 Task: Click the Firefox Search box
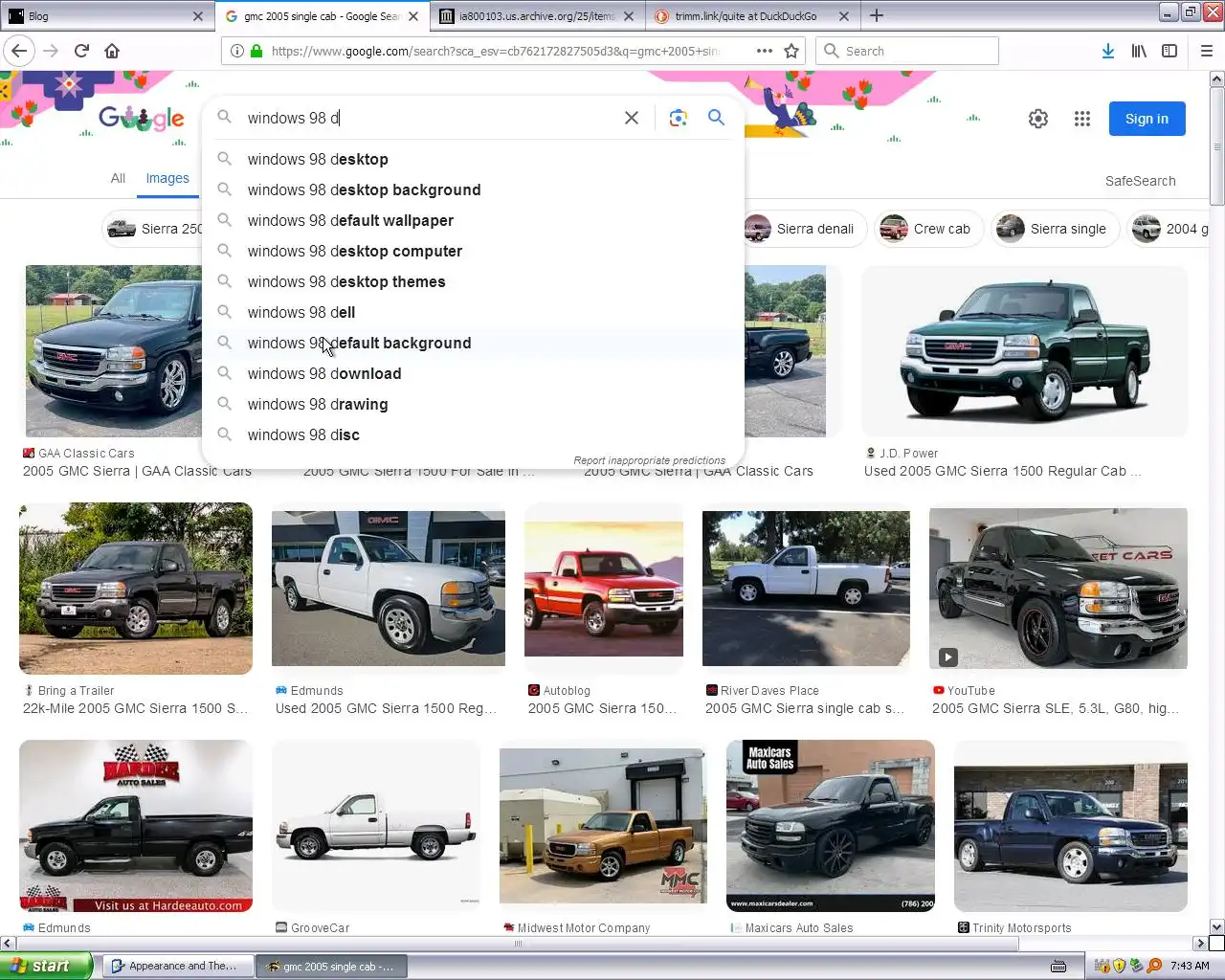point(906,51)
